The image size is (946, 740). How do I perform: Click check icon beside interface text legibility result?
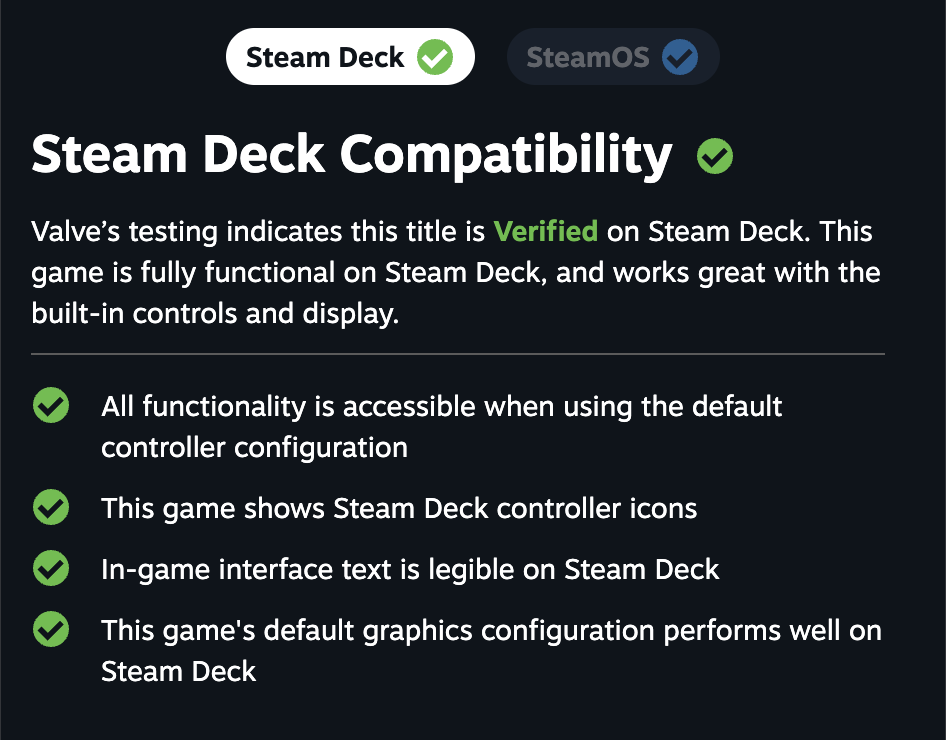51,569
